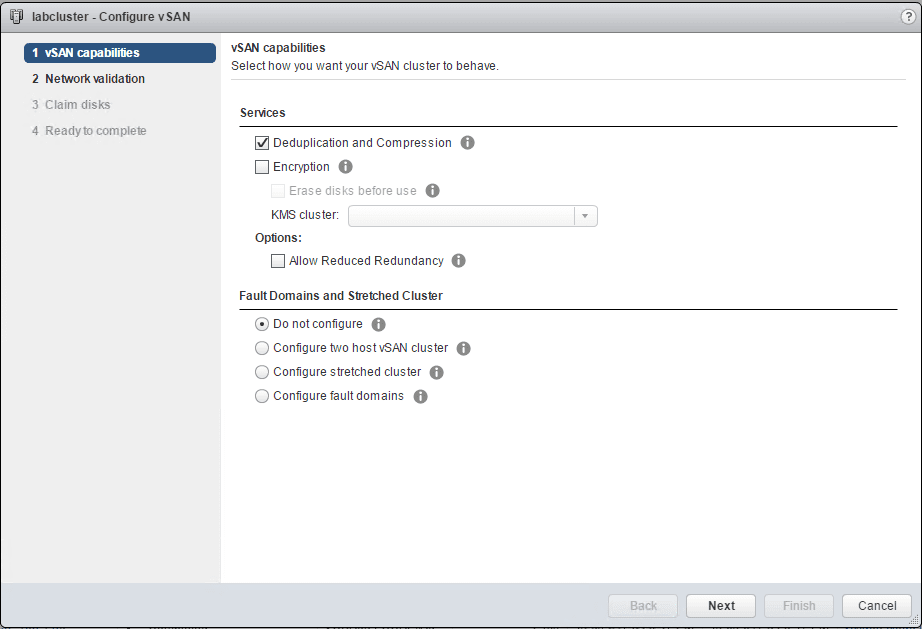Click info icon for two host vSAN cluster

(464, 348)
